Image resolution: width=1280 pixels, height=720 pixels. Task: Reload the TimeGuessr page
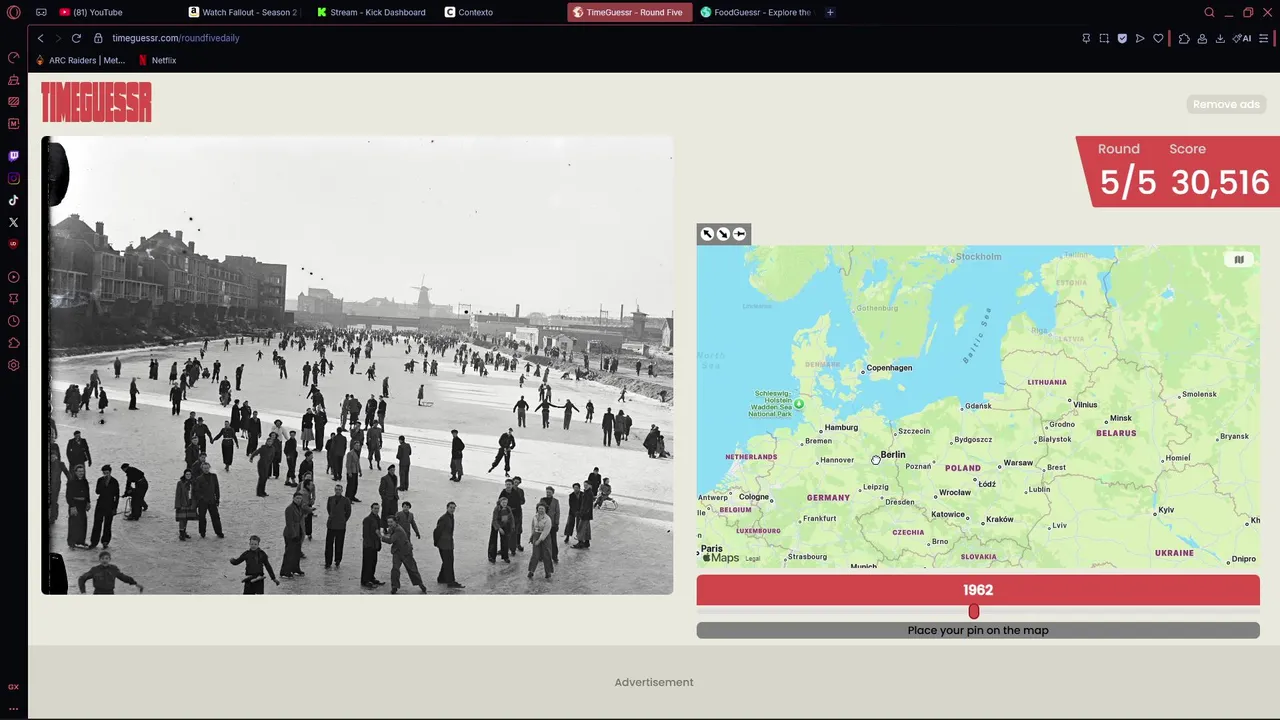tap(76, 38)
